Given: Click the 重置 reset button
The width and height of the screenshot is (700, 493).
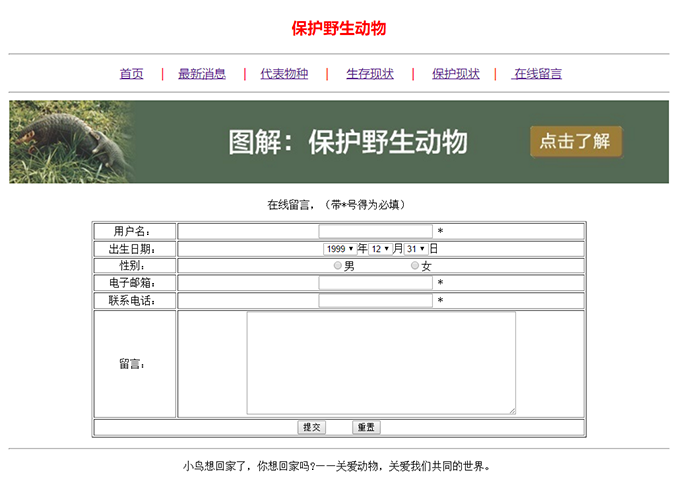Looking at the screenshot, I should (x=366, y=427).
